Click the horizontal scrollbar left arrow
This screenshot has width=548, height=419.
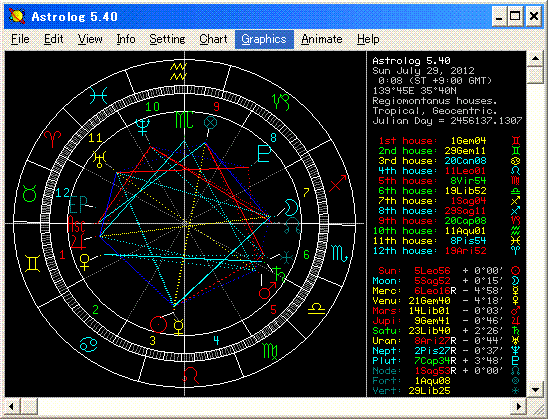[12, 406]
